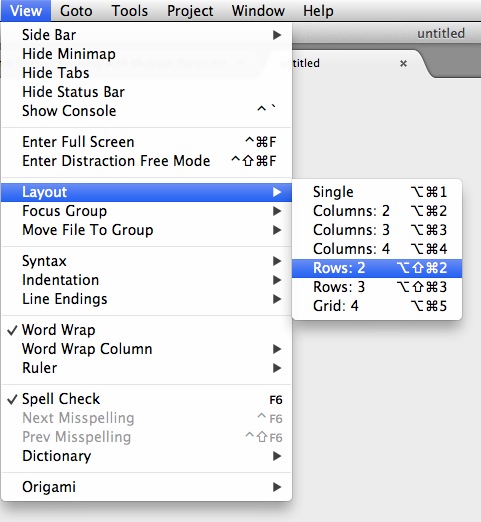Expand the Side Bar submenu arrow
Screen dimensions: 481x522
(x=277, y=35)
